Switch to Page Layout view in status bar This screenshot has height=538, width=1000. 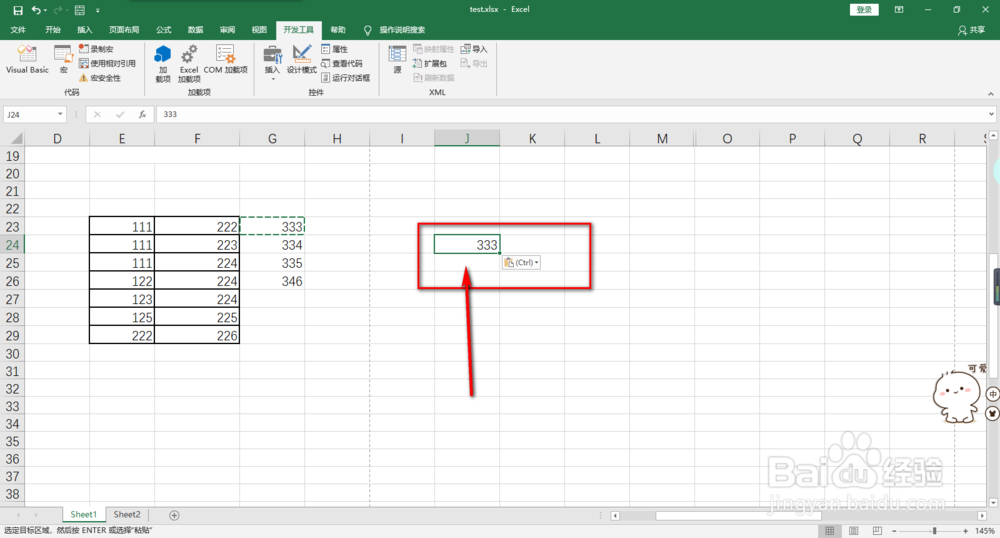[x=853, y=530]
